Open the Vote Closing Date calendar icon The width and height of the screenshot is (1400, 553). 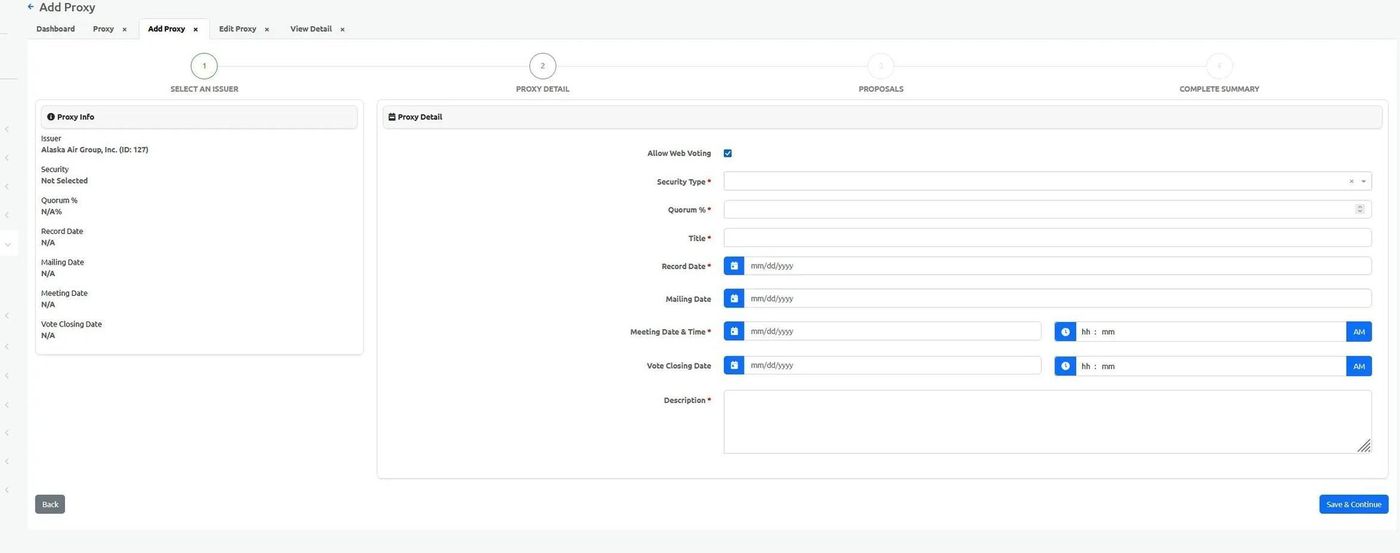[x=734, y=366]
